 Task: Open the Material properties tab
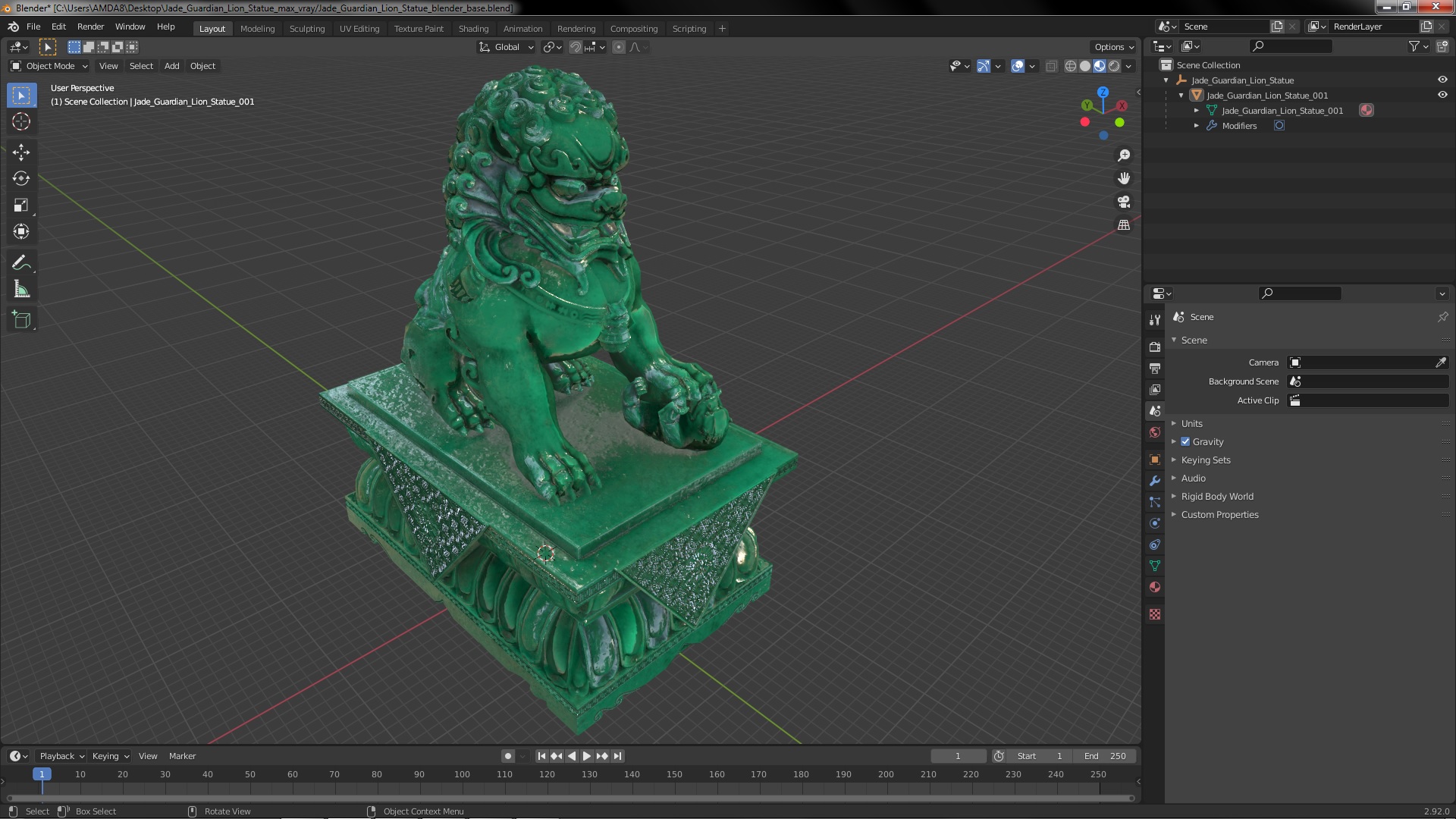1155,587
